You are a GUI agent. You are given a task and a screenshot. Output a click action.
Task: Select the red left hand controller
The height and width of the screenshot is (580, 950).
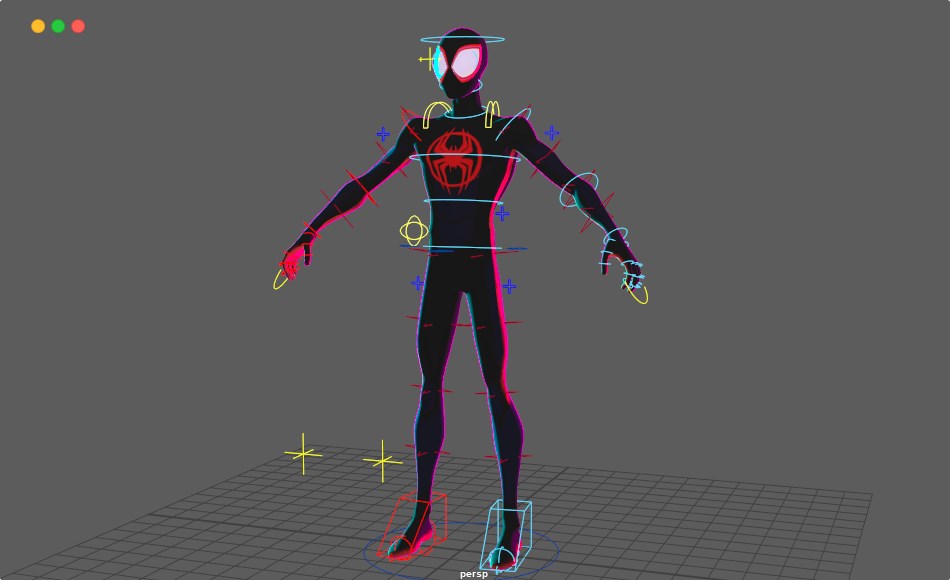[x=290, y=263]
